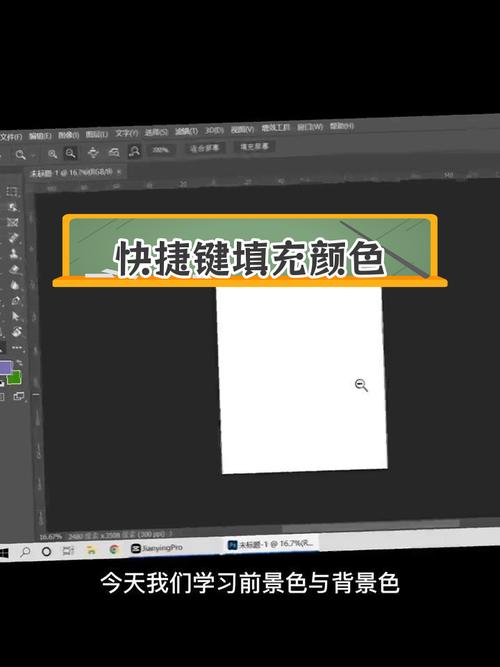Select the Healing Brush bandage tool
500x667 pixels.
14,238
